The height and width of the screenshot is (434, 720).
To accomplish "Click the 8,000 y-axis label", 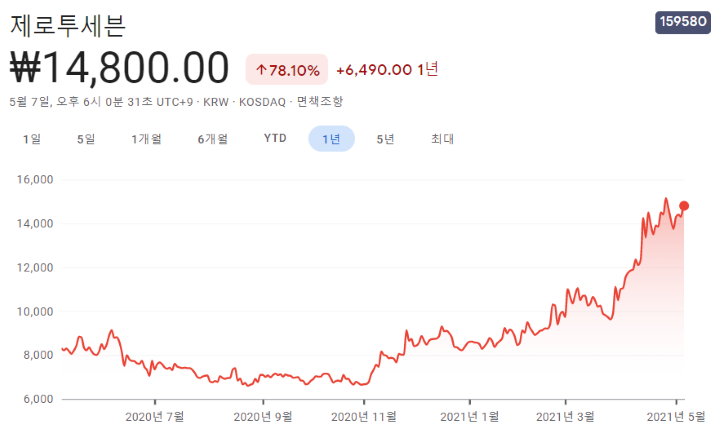I will (x=39, y=355).
